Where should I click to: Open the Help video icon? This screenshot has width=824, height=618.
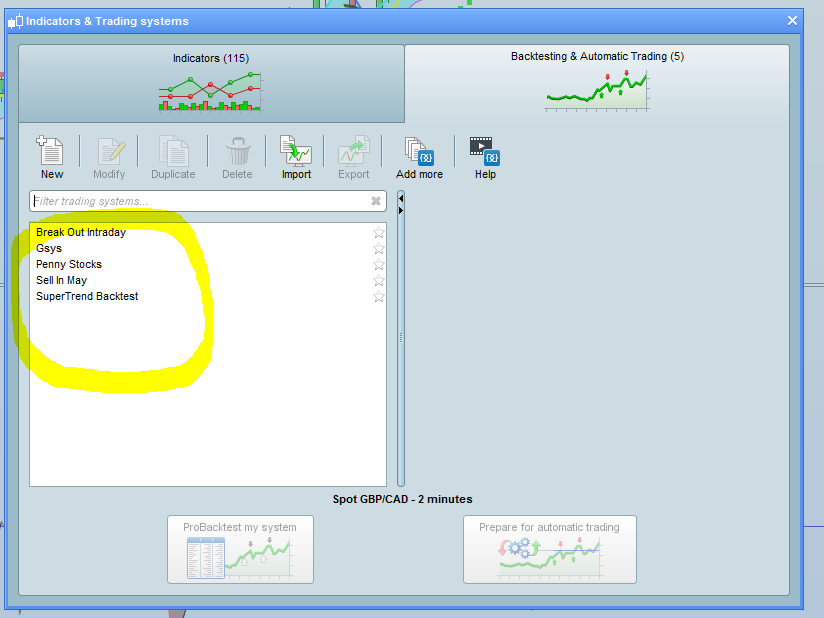coord(485,151)
